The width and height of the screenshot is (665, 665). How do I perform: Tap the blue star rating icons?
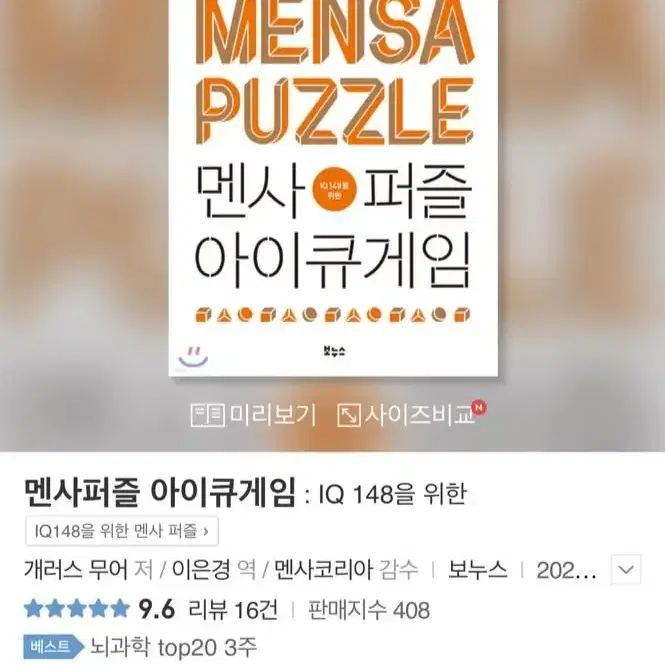point(77,609)
